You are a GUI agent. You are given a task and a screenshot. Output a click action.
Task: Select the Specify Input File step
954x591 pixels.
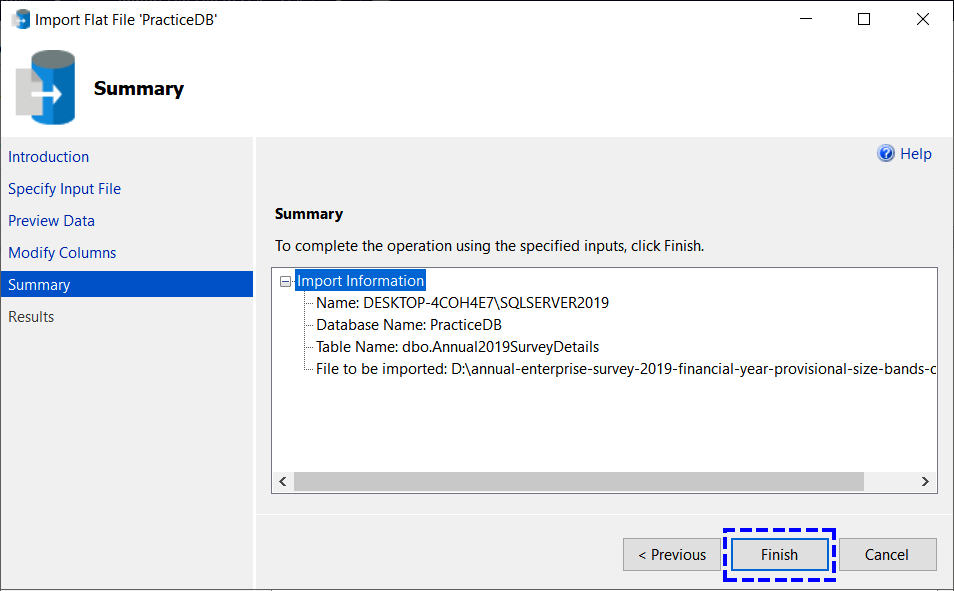point(64,188)
